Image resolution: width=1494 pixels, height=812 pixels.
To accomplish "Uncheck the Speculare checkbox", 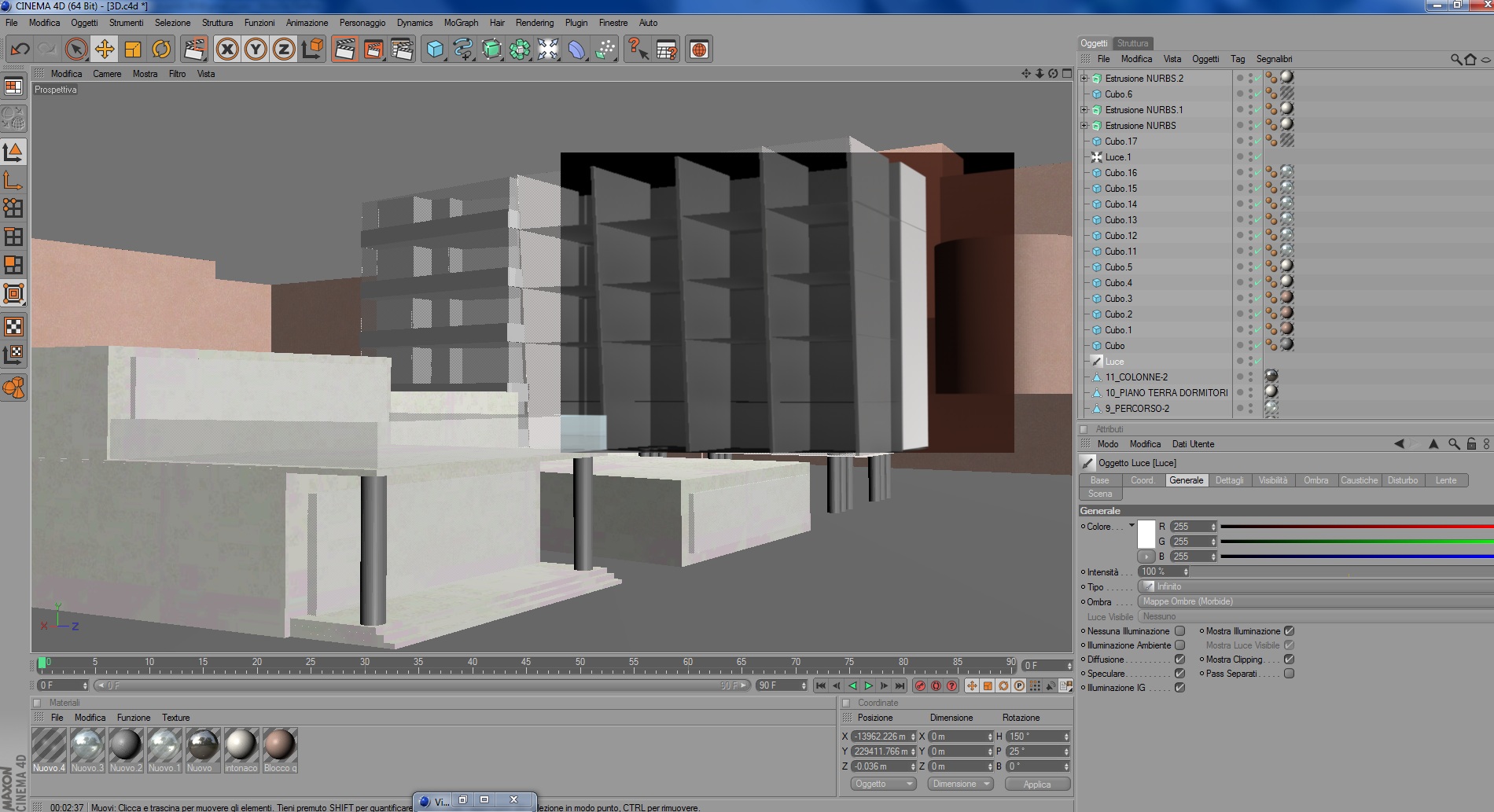I will tap(1179, 674).
